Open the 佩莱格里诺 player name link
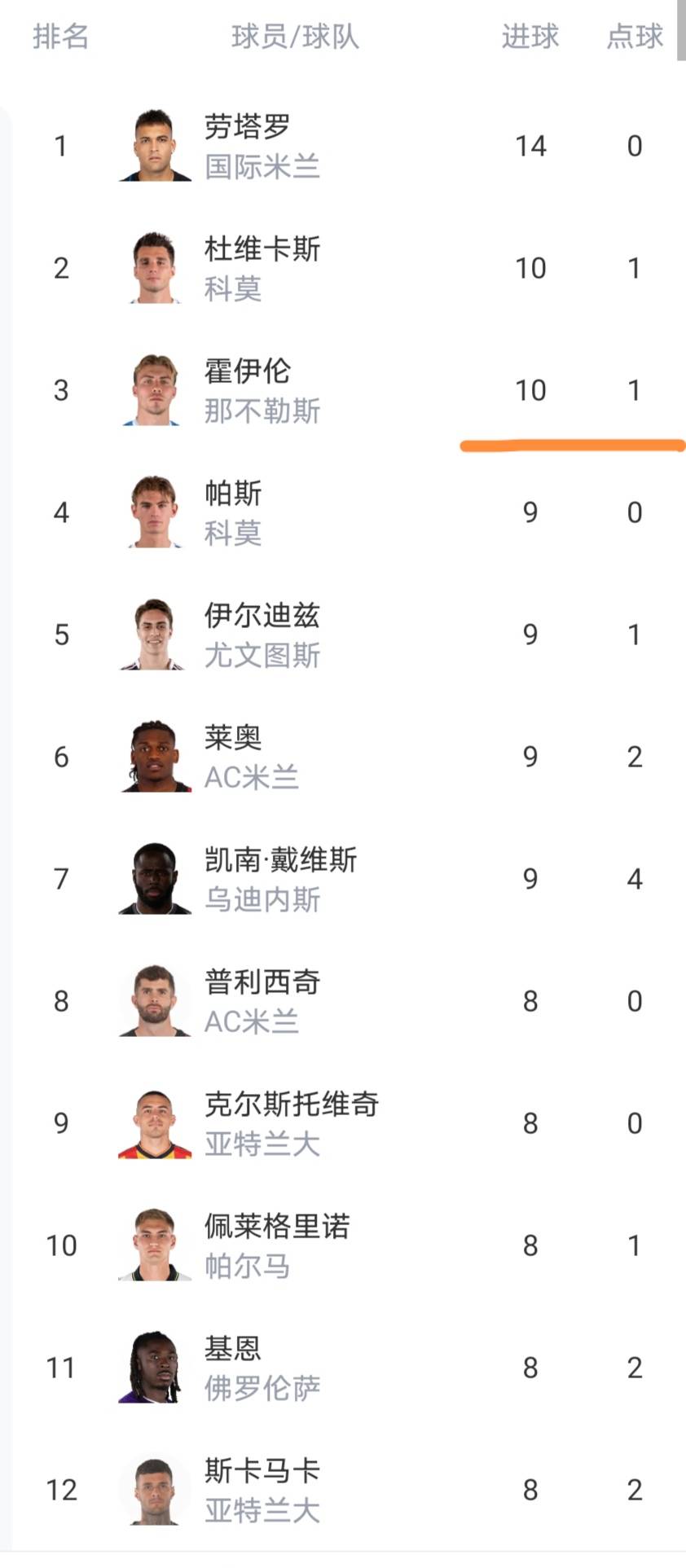Viewport: 686px width, 1568px height. 277,1226
